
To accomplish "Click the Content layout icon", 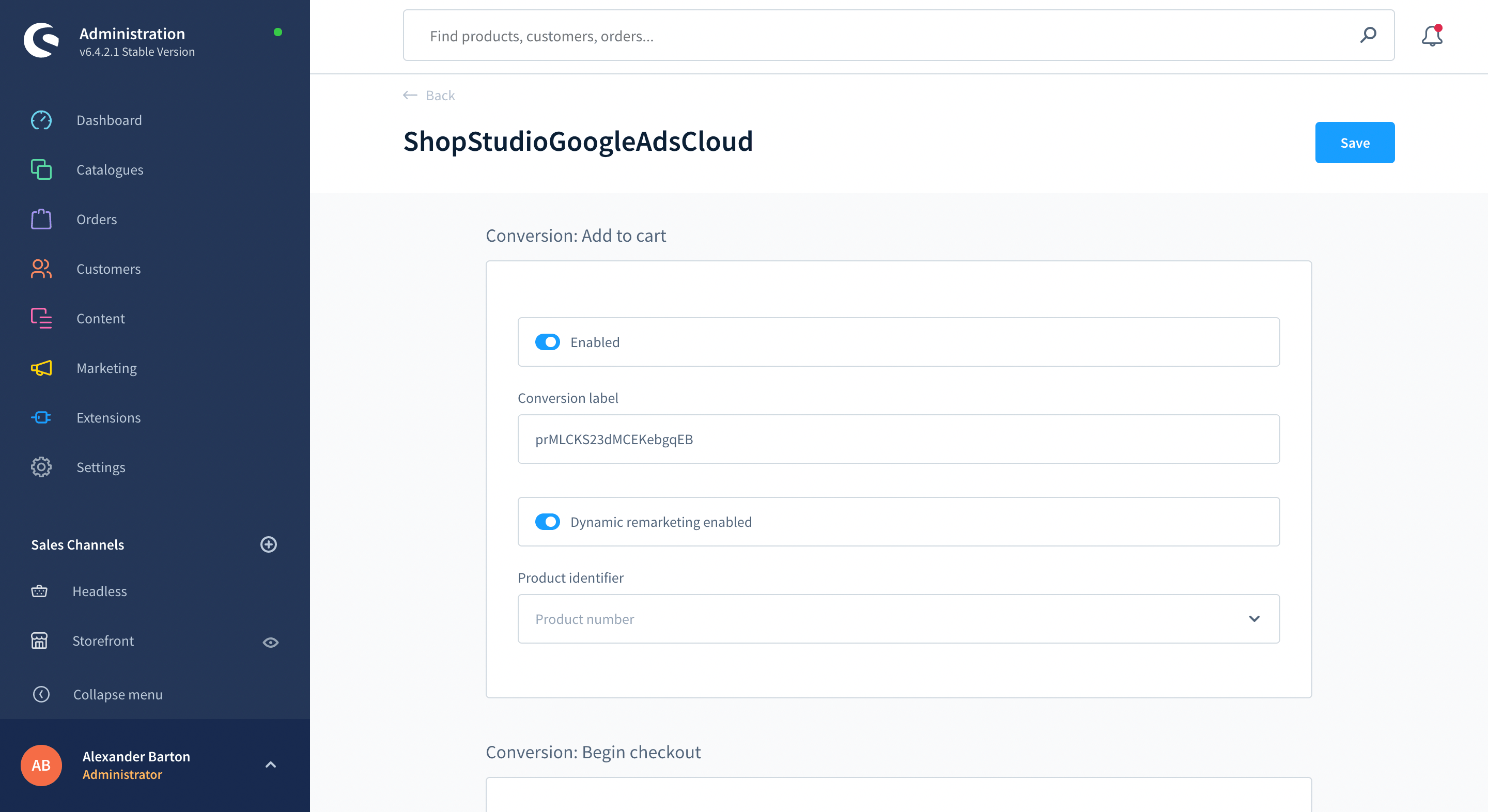I will [41, 319].
